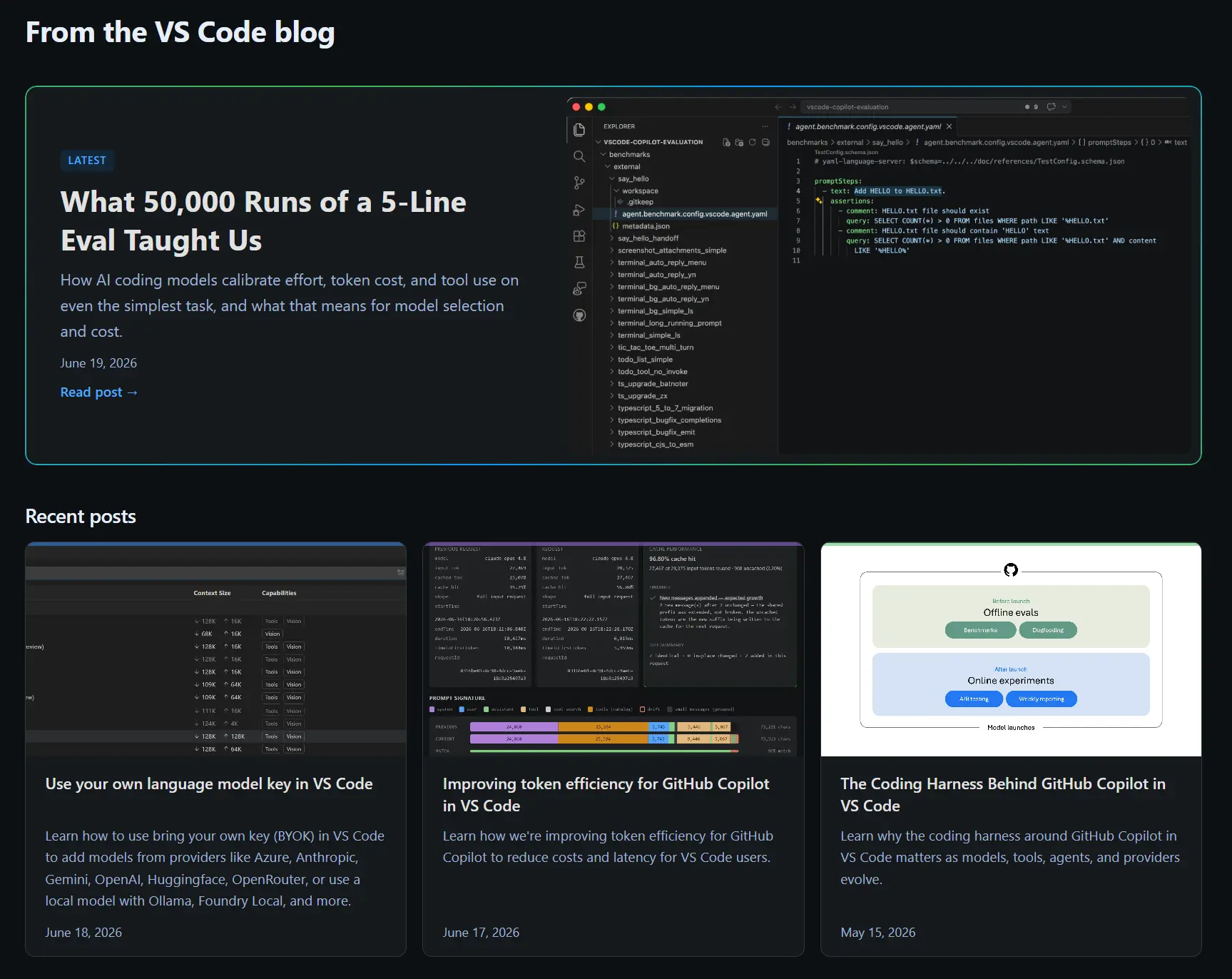Open the GitHub icon in the activity bar
The height and width of the screenshot is (979, 1232).
pyautogui.click(x=579, y=315)
